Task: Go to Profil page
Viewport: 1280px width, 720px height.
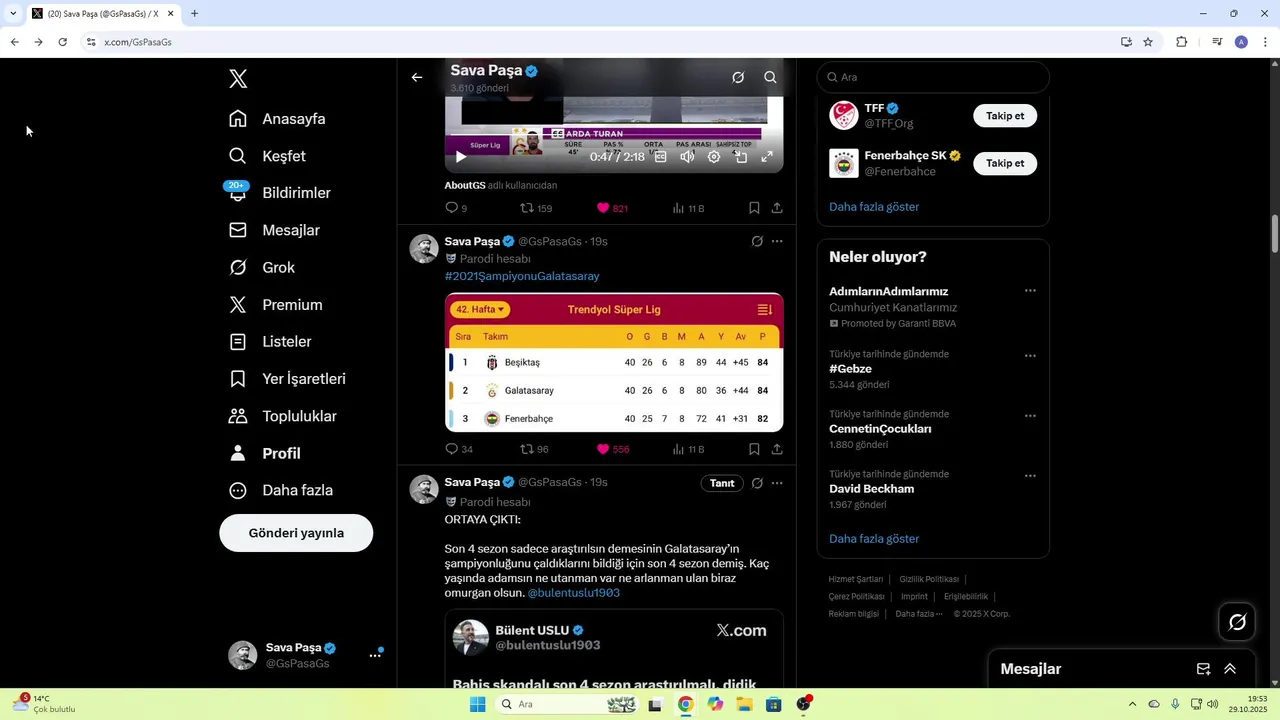Action: (x=264, y=453)
